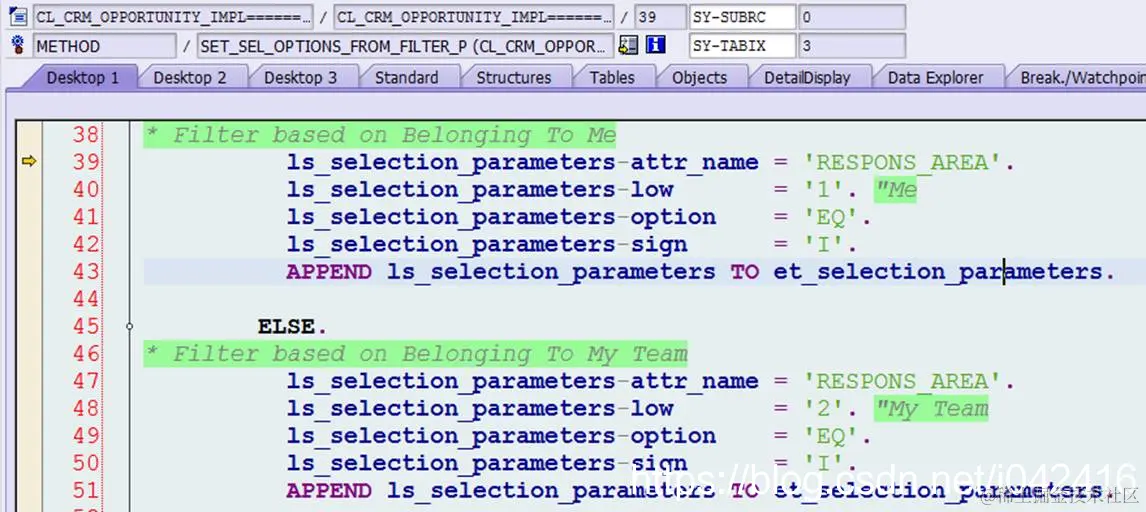Click the APPEND keyword on line 43

pyautogui.click(x=329, y=272)
